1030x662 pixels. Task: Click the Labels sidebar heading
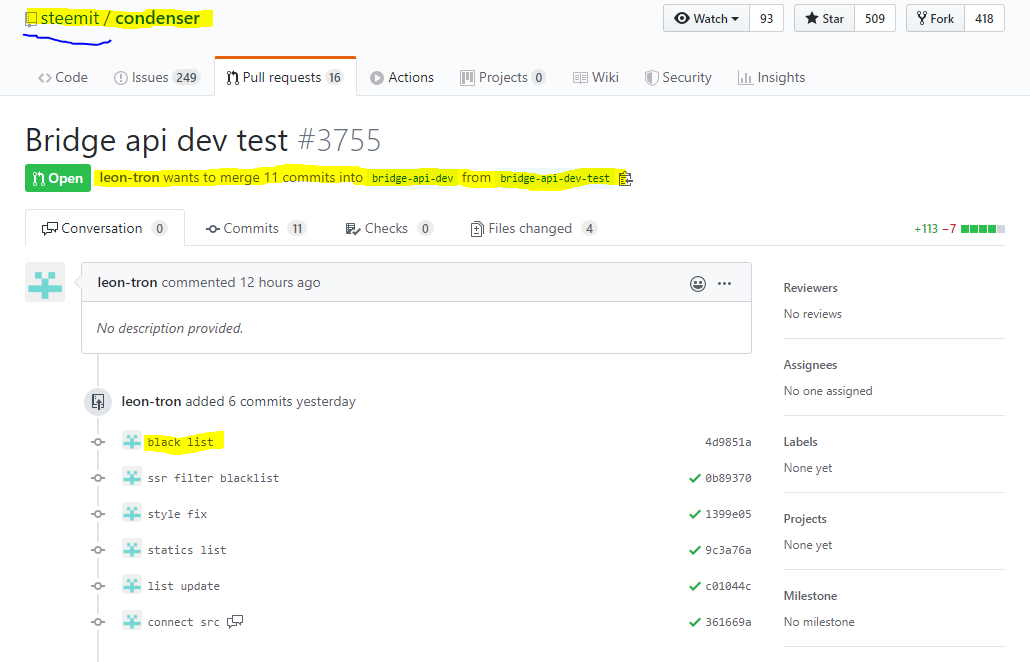tap(801, 441)
